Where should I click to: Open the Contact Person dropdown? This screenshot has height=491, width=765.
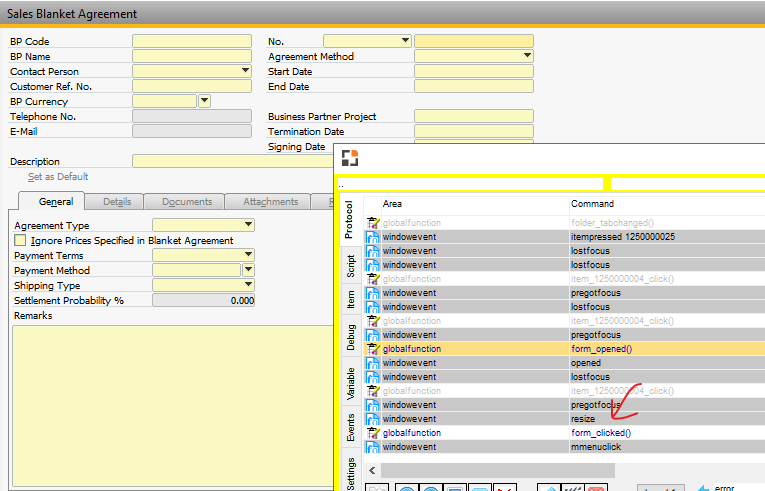tap(245, 71)
